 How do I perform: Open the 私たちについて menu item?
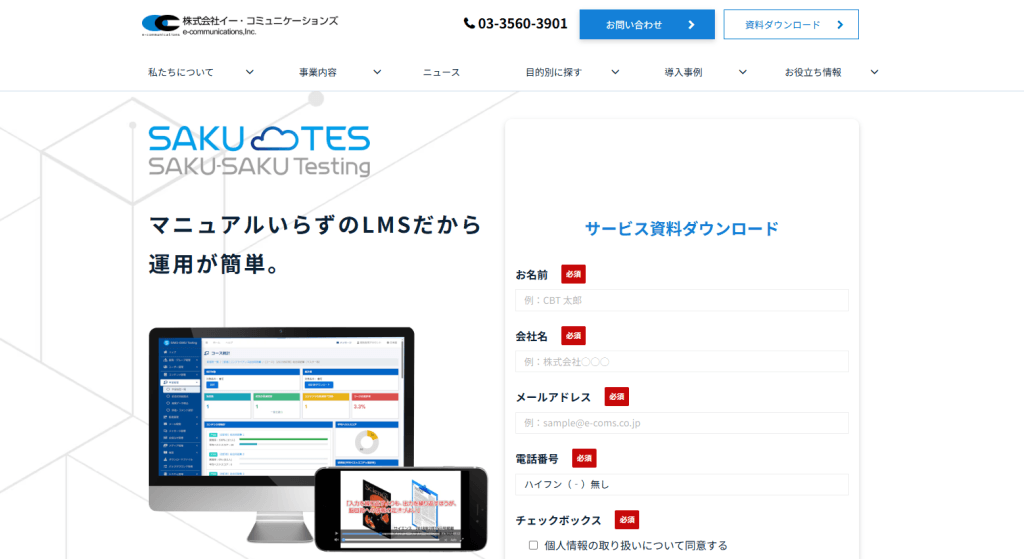tap(181, 72)
